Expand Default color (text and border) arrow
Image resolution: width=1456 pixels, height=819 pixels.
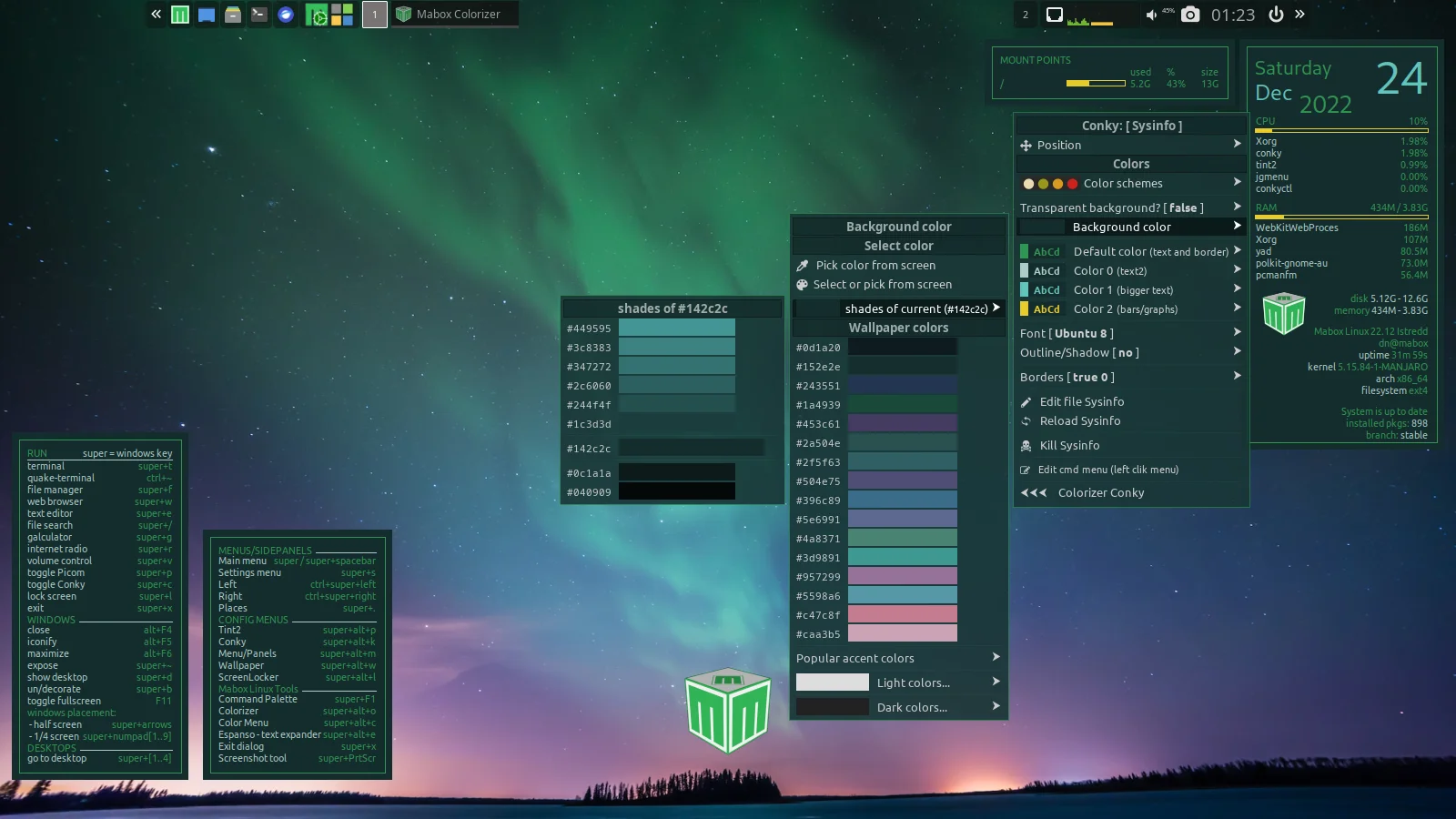[x=1237, y=251]
